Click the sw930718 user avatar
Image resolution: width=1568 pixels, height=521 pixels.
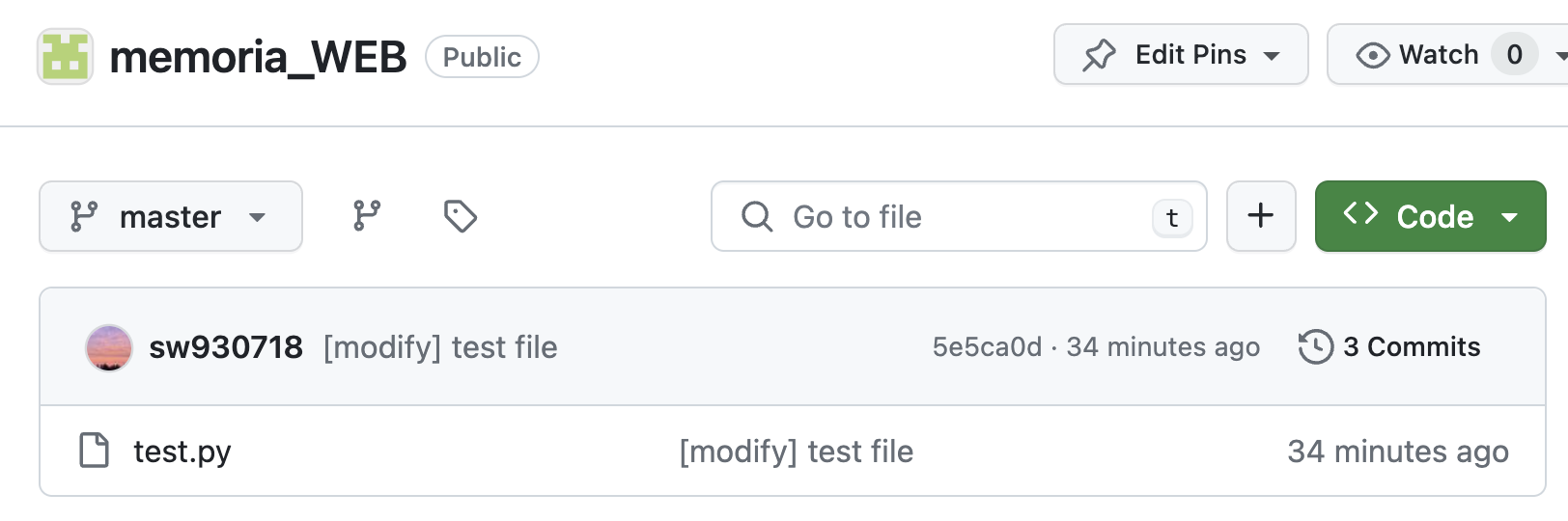109,347
